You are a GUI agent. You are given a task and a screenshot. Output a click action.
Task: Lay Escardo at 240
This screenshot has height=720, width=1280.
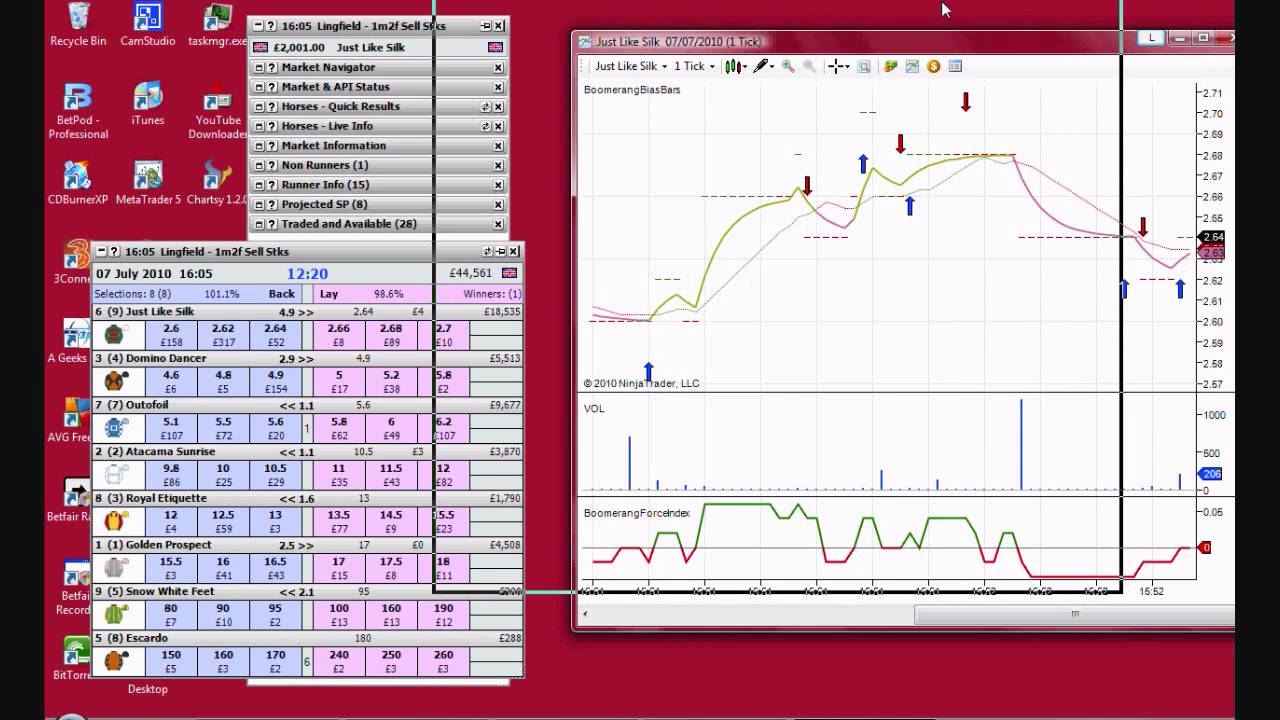(x=339, y=661)
